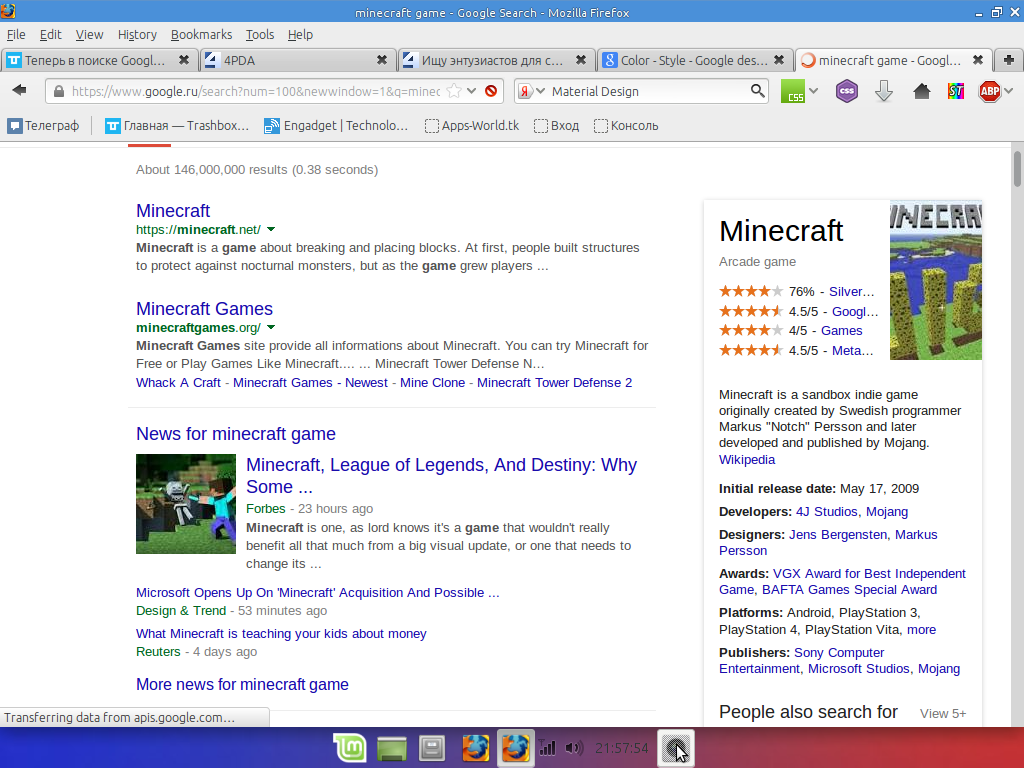Switch to the Color - Style tab

pos(695,60)
